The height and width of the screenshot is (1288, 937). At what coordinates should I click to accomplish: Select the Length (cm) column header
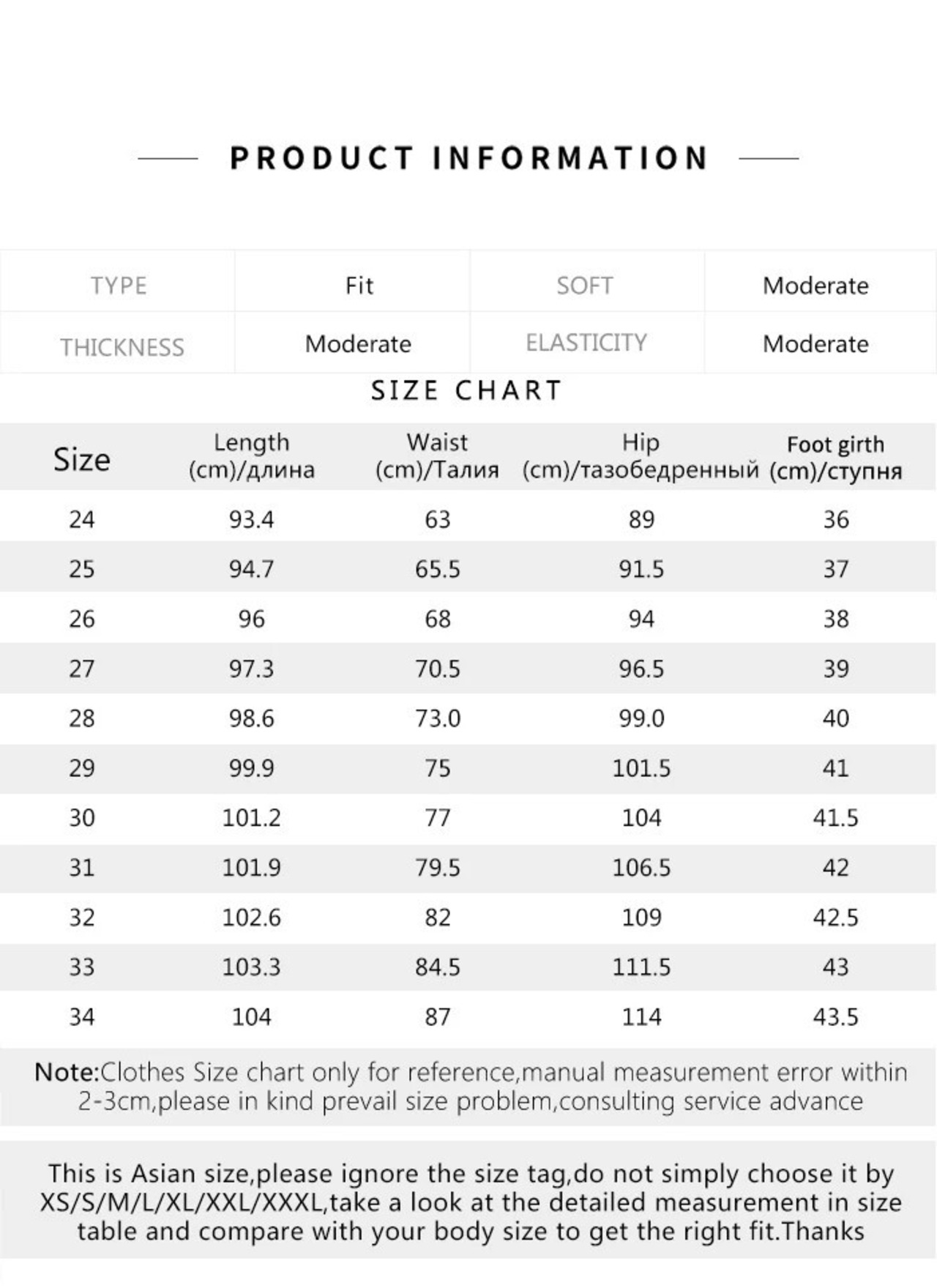coord(252,455)
